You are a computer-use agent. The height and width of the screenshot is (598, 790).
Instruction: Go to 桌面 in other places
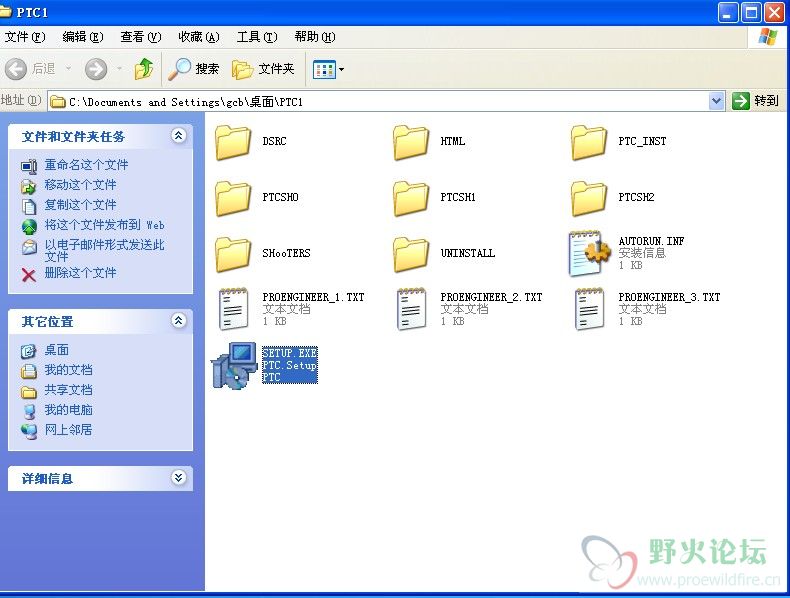click(x=56, y=350)
